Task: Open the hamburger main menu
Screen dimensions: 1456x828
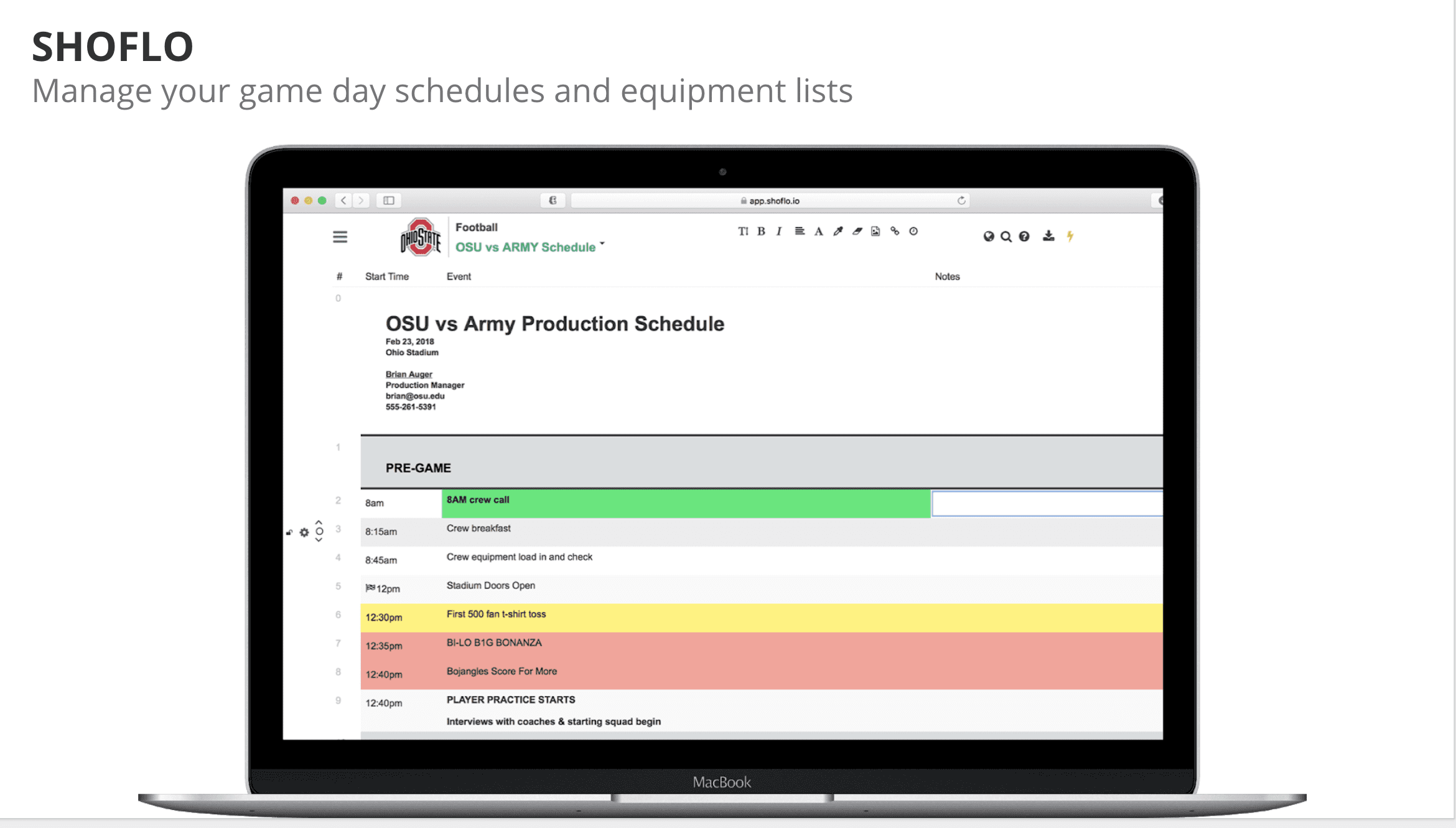Action: coord(340,237)
